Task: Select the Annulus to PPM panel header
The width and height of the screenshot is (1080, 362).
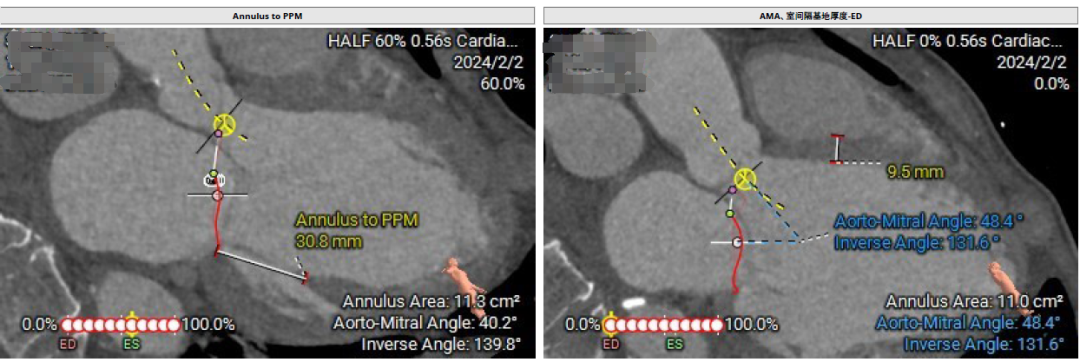Action: tap(267, 15)
